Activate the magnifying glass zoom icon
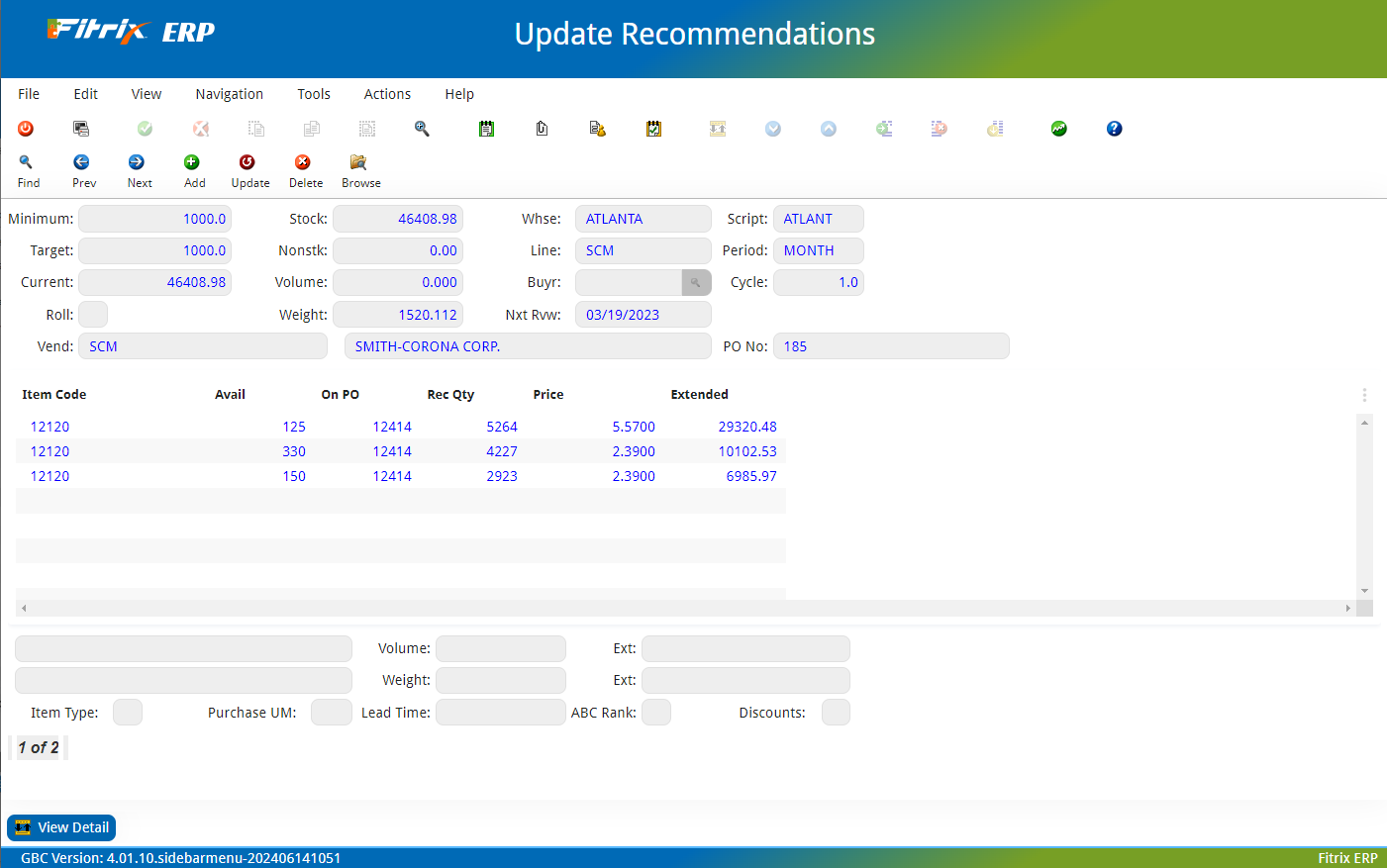 (x=421, y=129)
